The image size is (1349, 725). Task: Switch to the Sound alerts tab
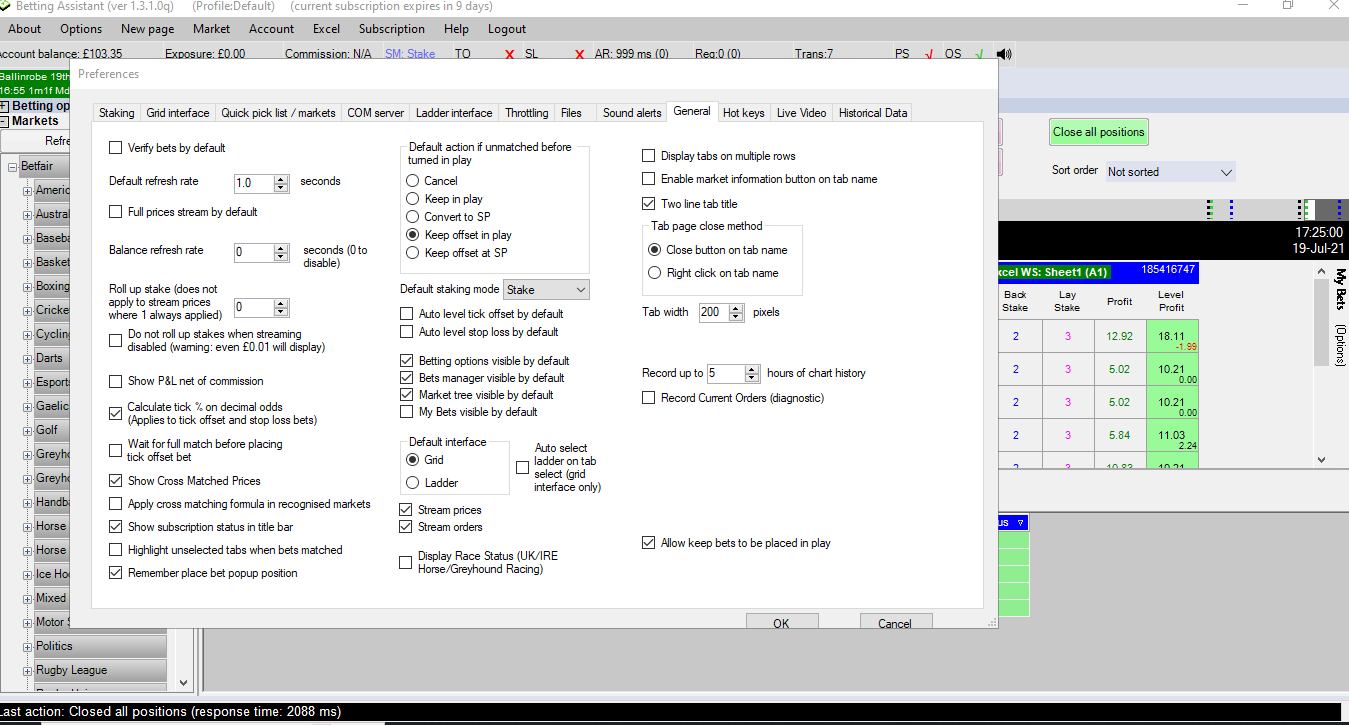pos(632,113)
